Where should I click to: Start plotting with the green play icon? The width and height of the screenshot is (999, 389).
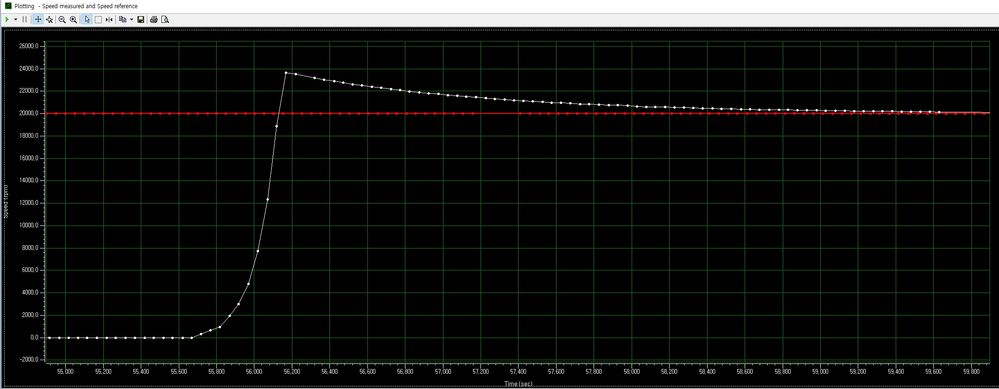(x=7, y=20)
